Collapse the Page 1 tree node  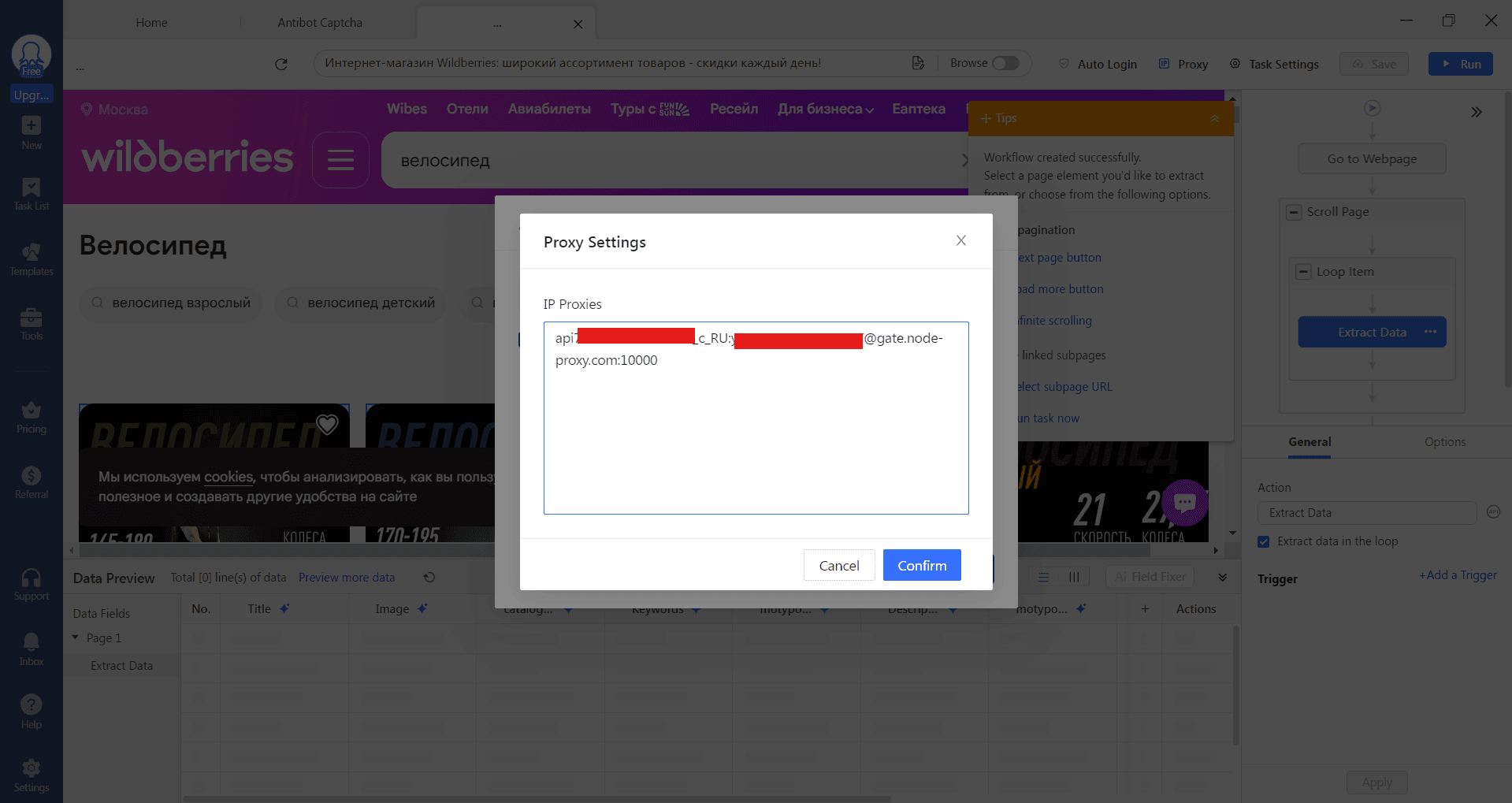click(x=76, y=638)
